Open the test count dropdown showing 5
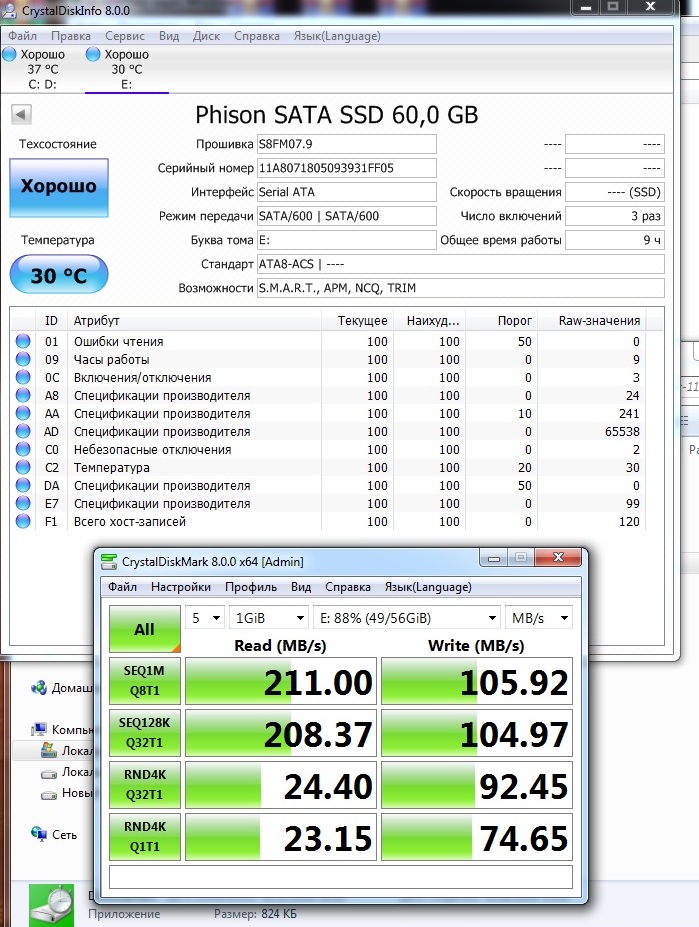This screenshot has width=699, height=927. pyautogui.click(x=205, y=618)
